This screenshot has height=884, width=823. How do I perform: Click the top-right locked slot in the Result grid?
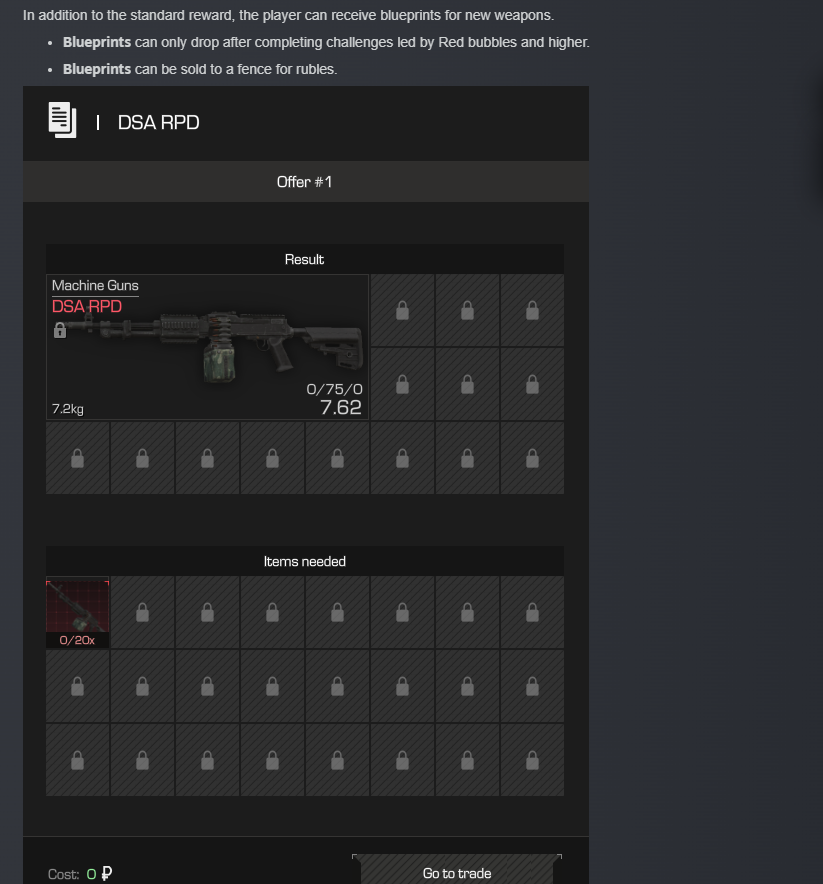tap(532, 310)
